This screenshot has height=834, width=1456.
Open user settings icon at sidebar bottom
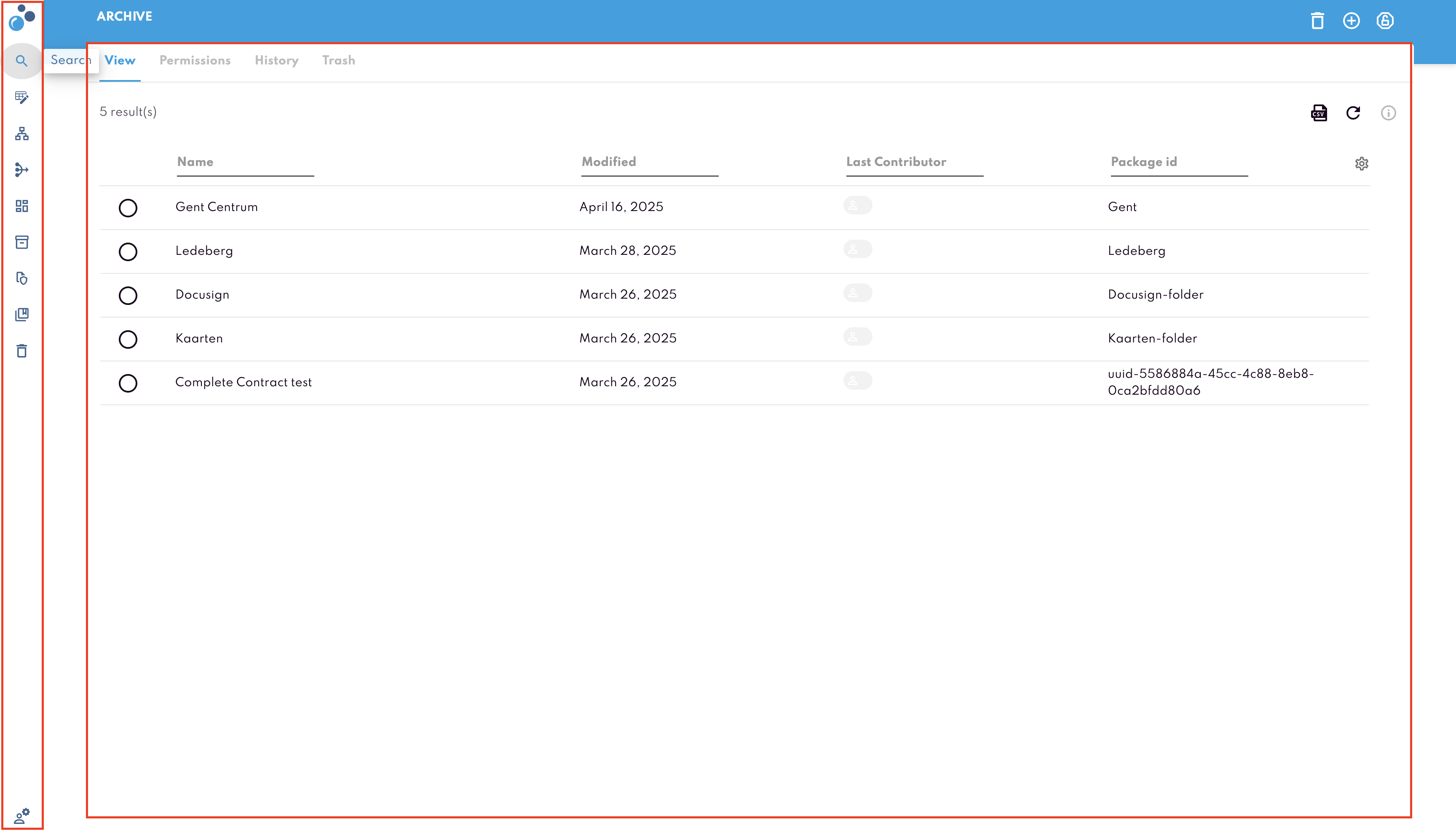(x=22, y=815)
